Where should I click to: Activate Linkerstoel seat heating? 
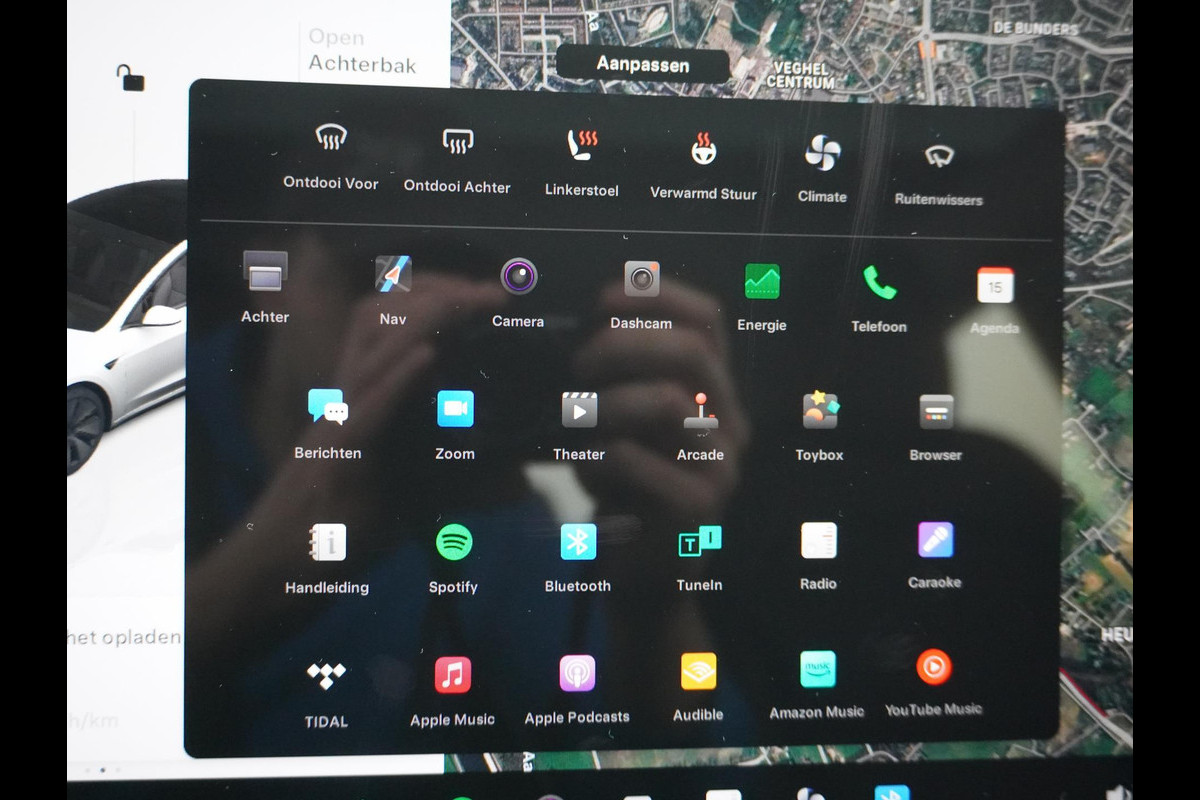pos(582,145)
